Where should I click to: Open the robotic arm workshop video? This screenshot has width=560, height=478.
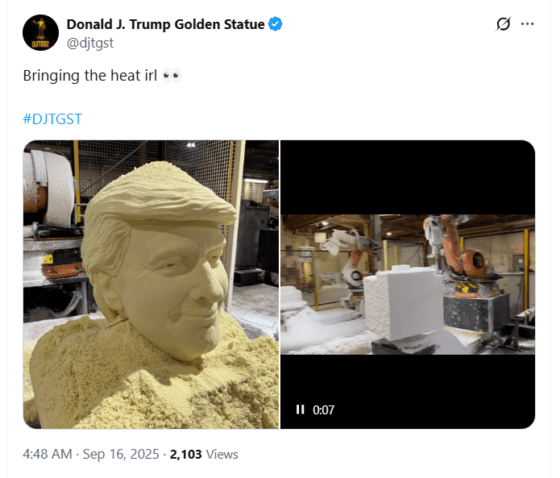[408, 284]
